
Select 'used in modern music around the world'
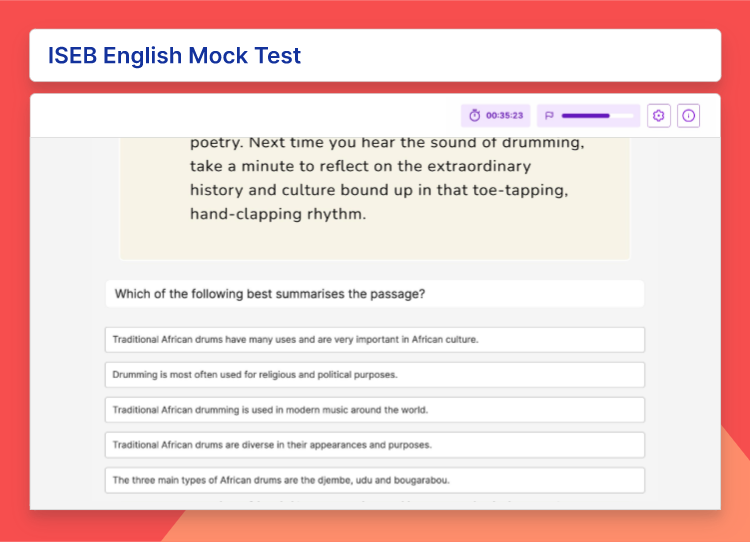[x=375, y=410]
